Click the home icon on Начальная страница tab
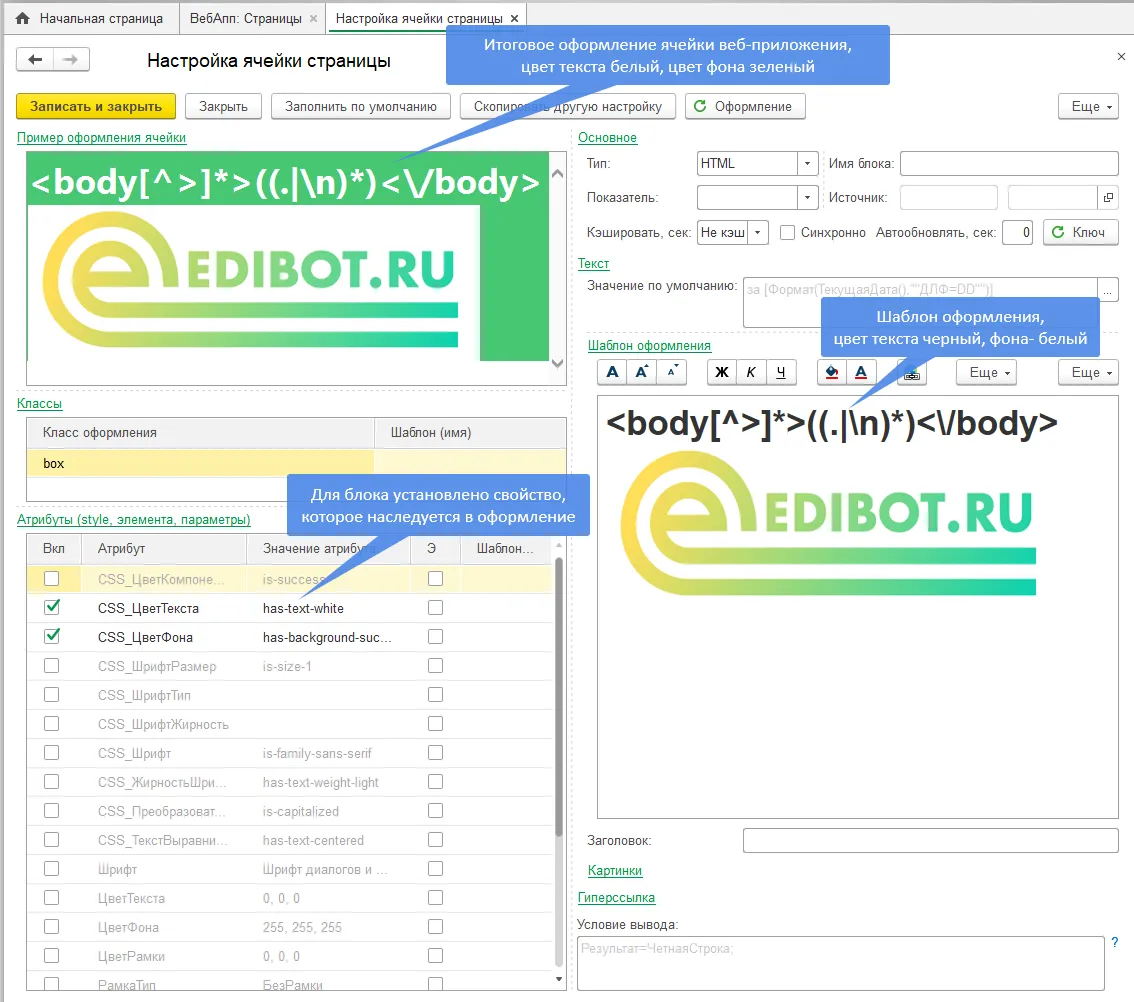 (x=22, y=18)
